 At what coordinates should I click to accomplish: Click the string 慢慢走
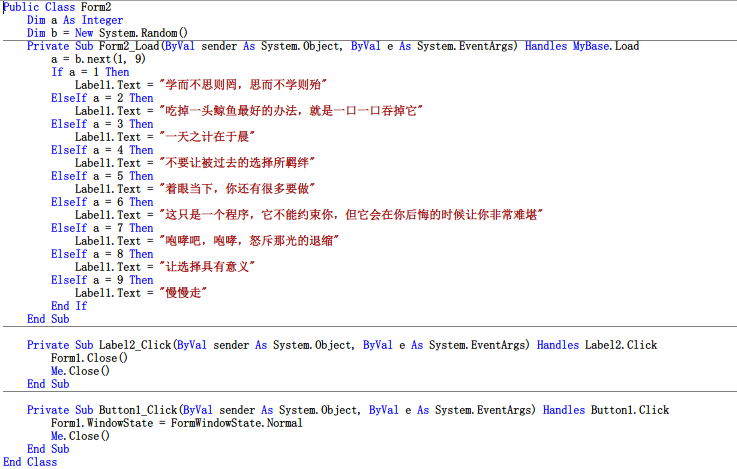coord(182,293)
